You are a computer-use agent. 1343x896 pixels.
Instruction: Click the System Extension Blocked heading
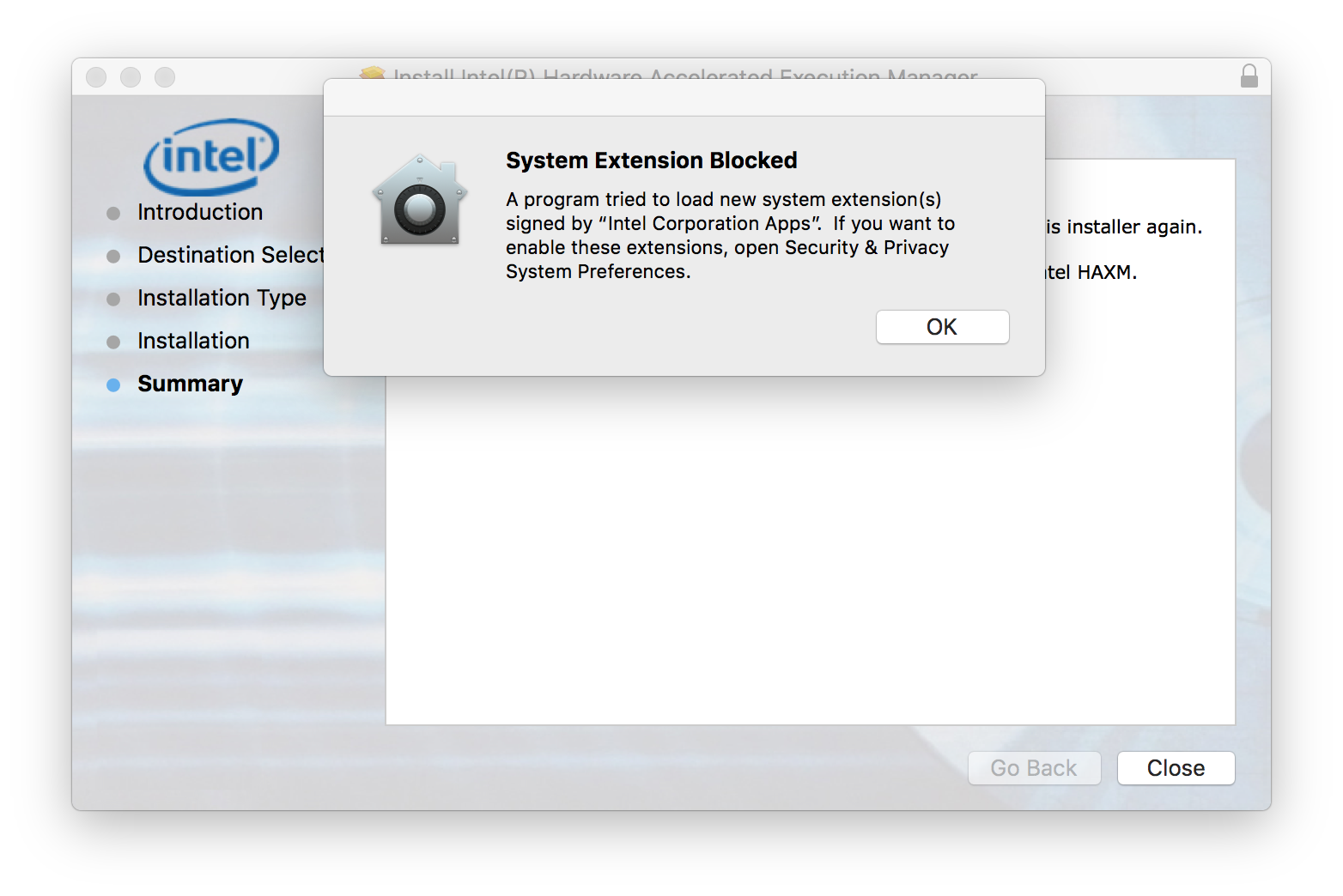[651, 160]
